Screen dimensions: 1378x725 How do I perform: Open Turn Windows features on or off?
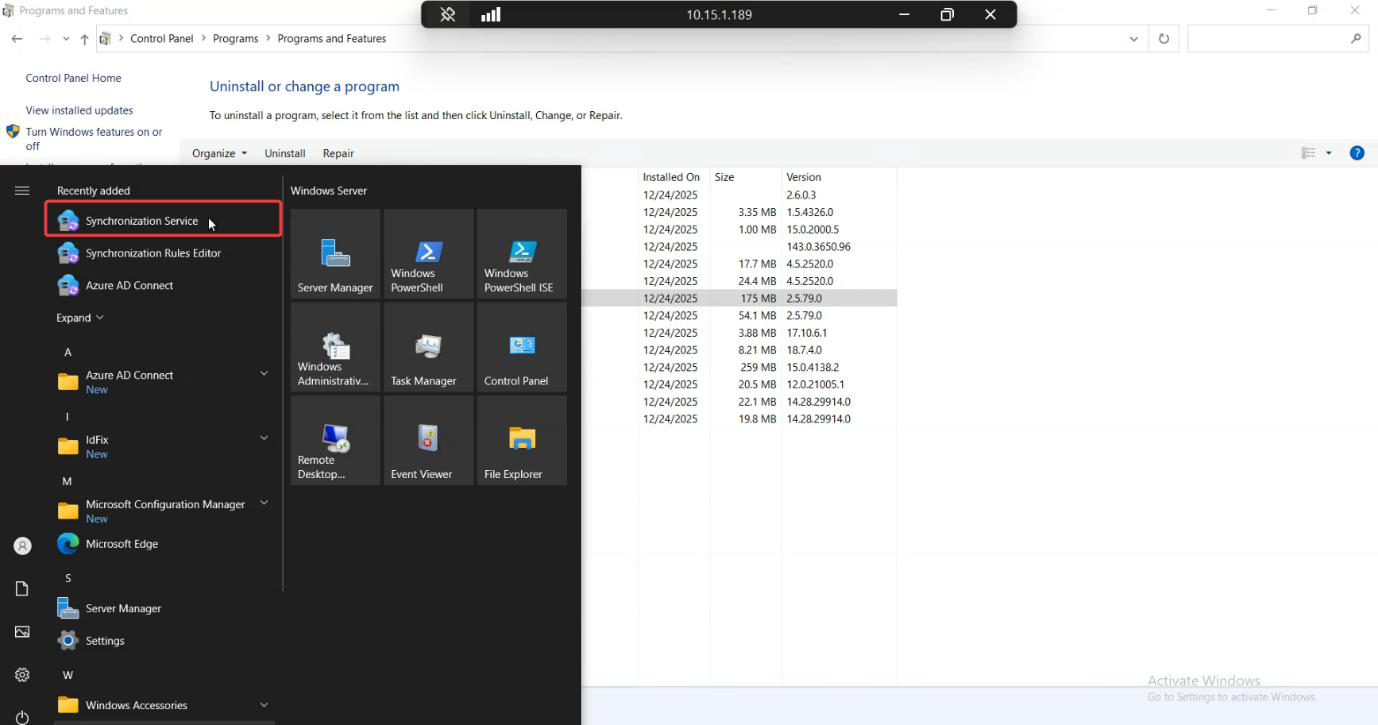[94, 139]
